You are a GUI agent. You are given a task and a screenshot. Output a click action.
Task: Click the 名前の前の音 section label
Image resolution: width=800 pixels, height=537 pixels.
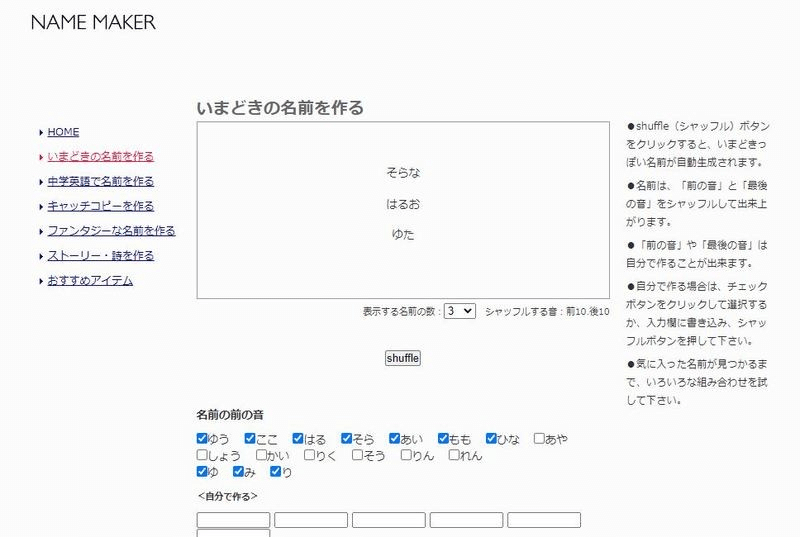[230, 415]
